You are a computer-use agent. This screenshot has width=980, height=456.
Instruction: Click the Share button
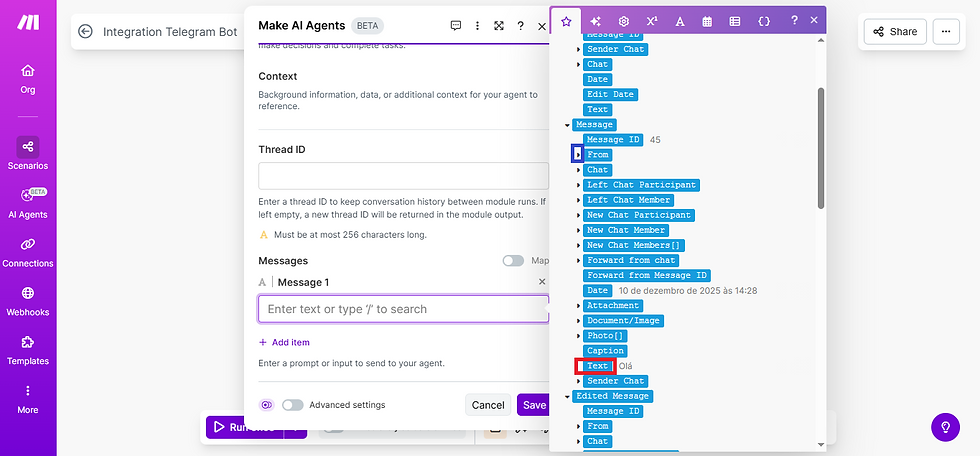coord(895,32)
